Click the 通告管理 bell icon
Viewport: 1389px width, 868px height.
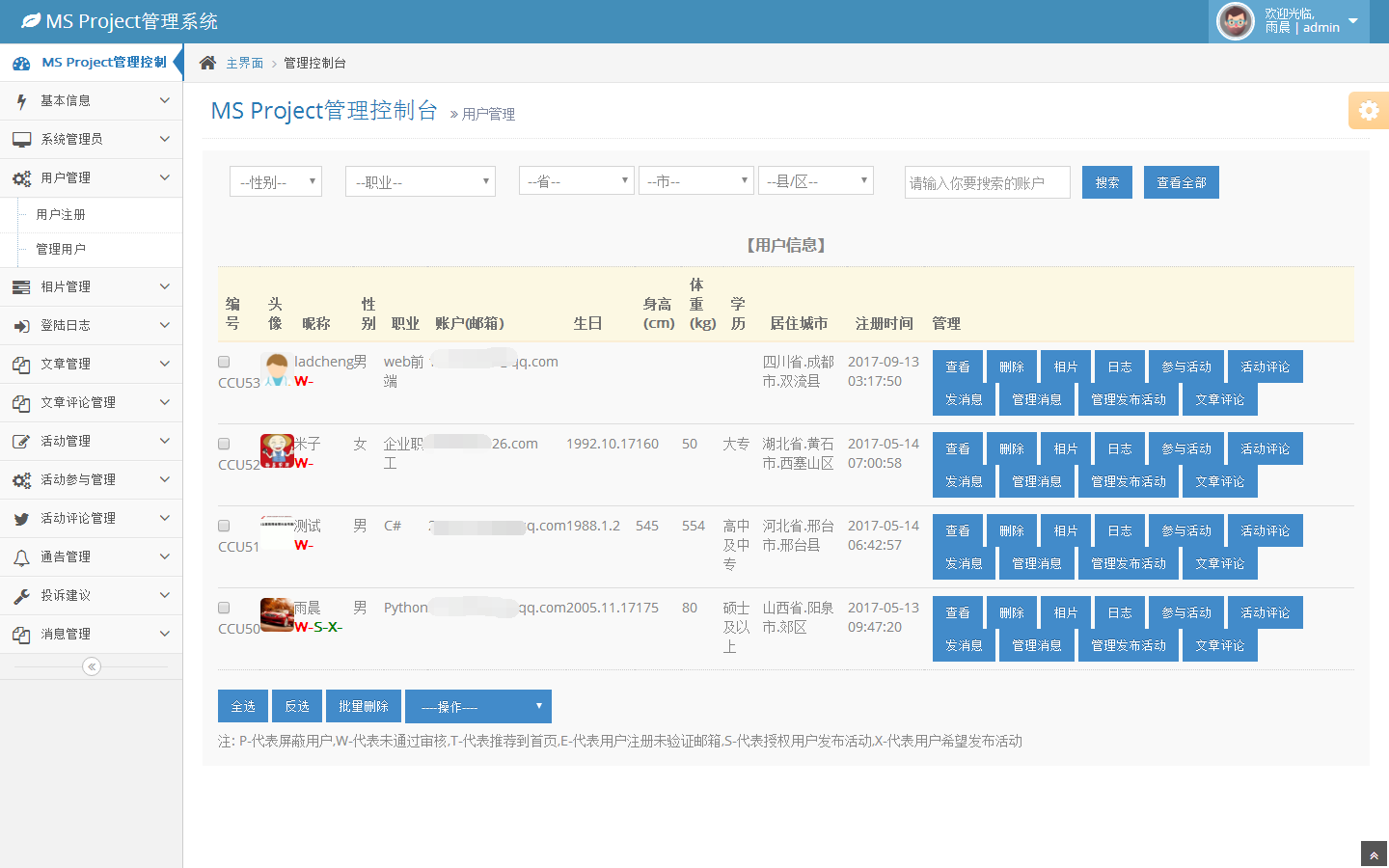click(21, 557)
